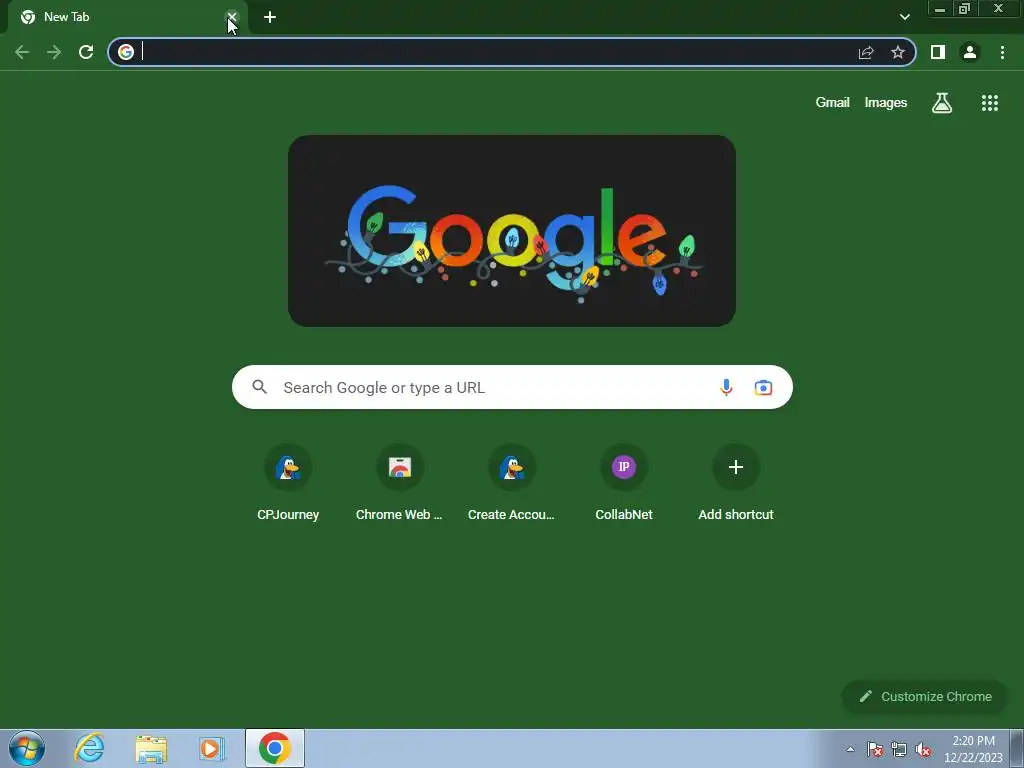The image size is (1024, 768).
Task: Close the New Tab tab
Action: [x=232, y=17]
